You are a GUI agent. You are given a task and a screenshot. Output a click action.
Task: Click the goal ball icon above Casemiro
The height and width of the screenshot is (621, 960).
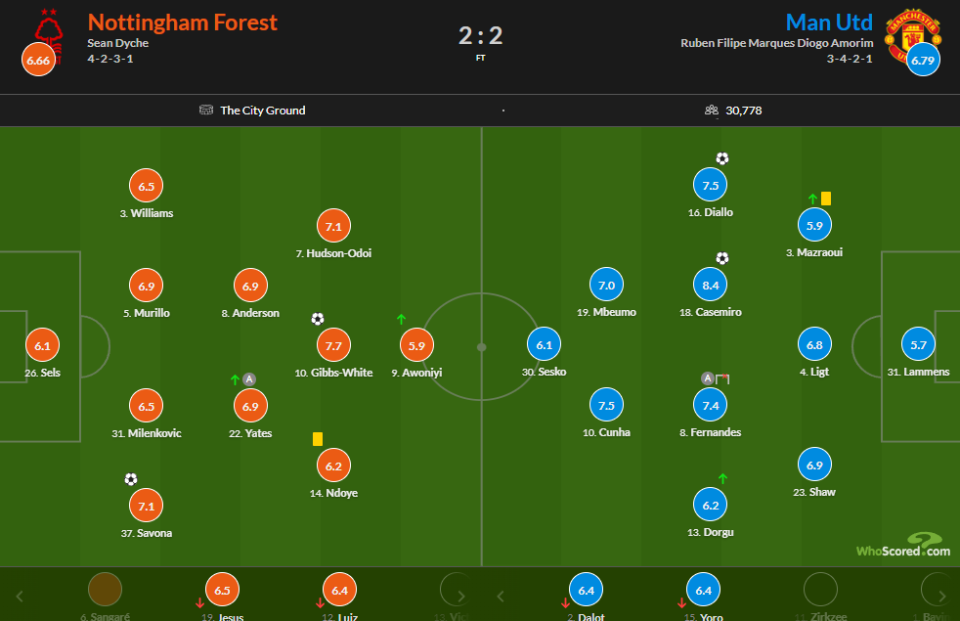pos(722,259)
